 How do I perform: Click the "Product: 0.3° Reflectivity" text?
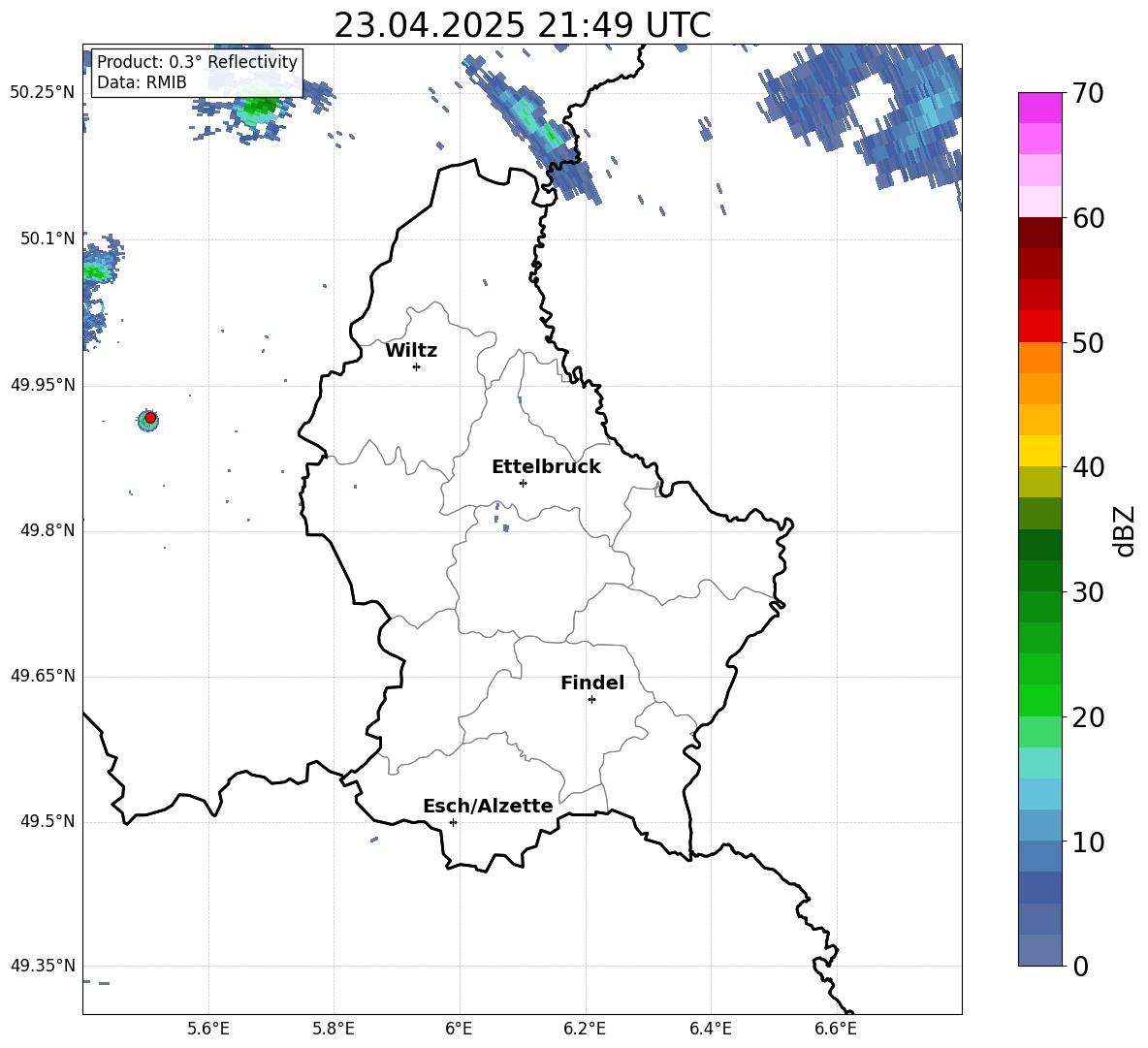[197, 61]
